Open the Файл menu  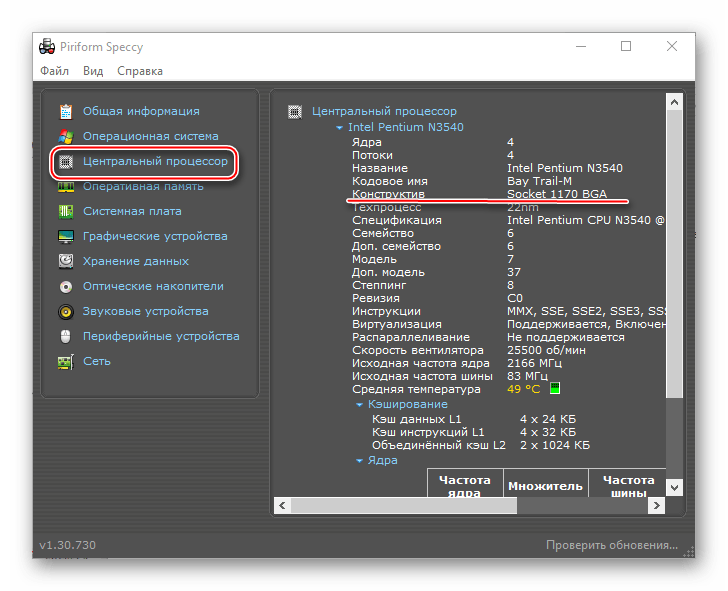(54, 71)
